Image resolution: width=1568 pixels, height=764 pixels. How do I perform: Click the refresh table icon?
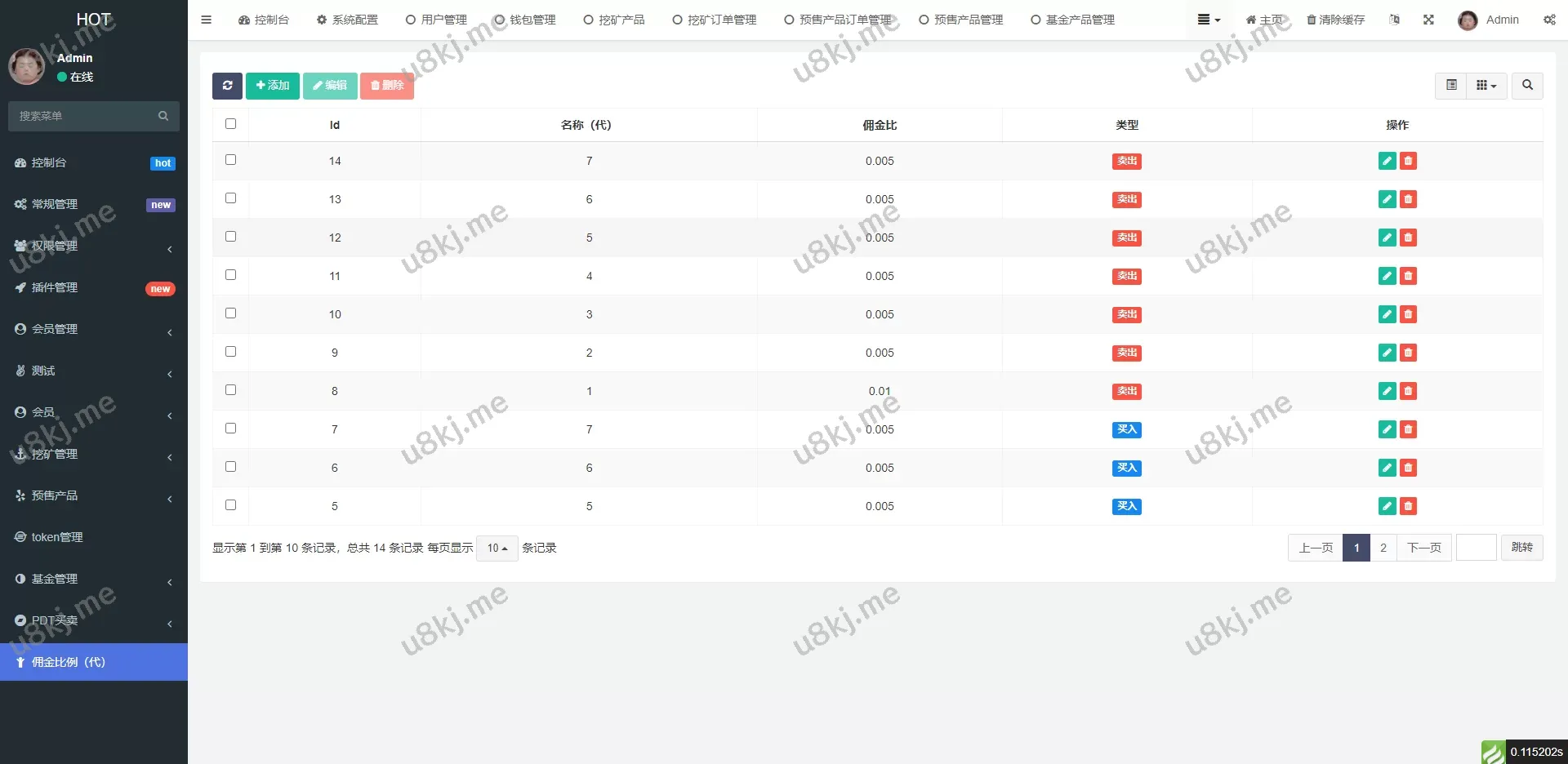coord(227,86)
